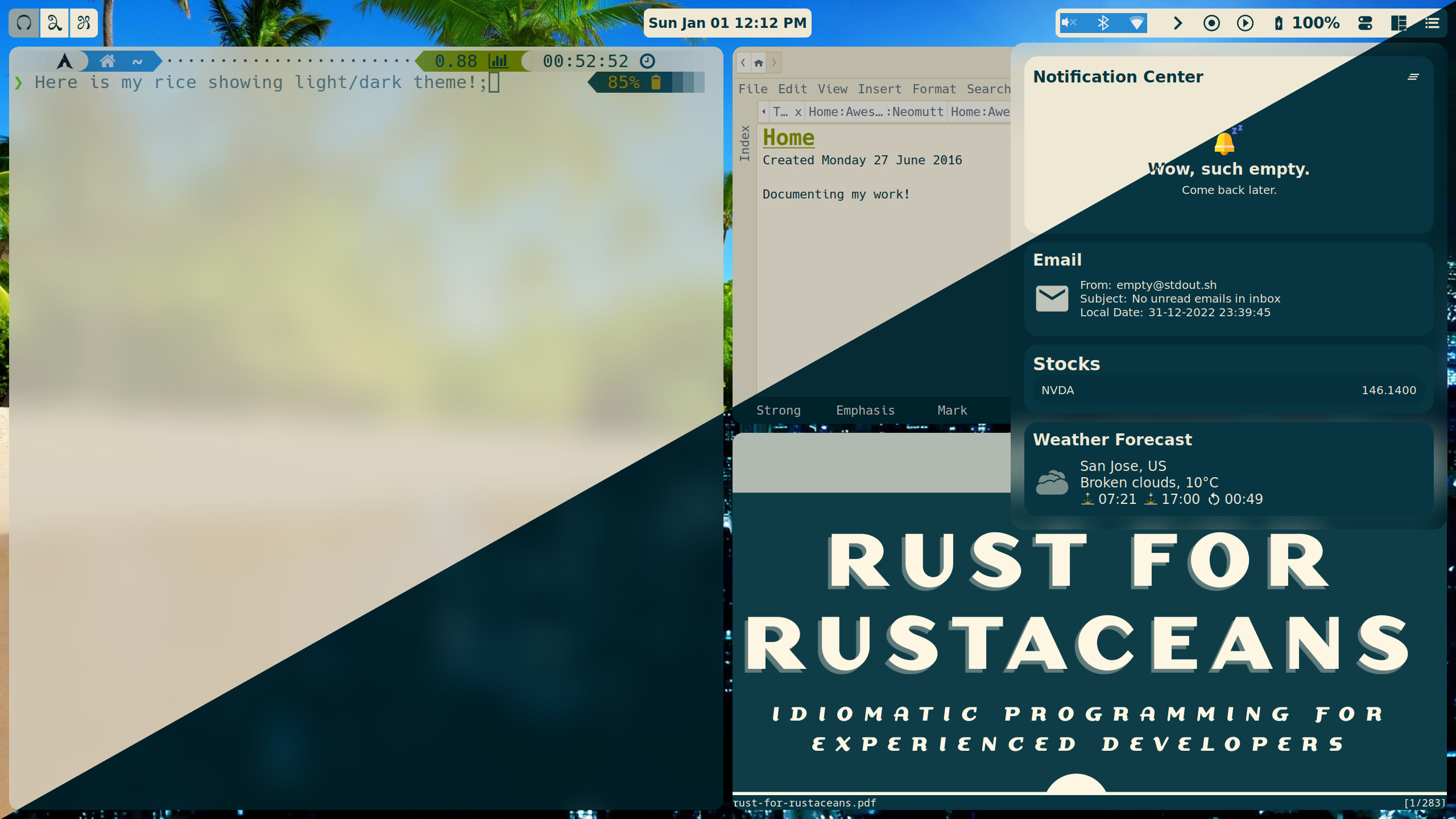Toggle Bluetooth in the top panel
Screen dimensions: 1456x819
(1103, 23)
